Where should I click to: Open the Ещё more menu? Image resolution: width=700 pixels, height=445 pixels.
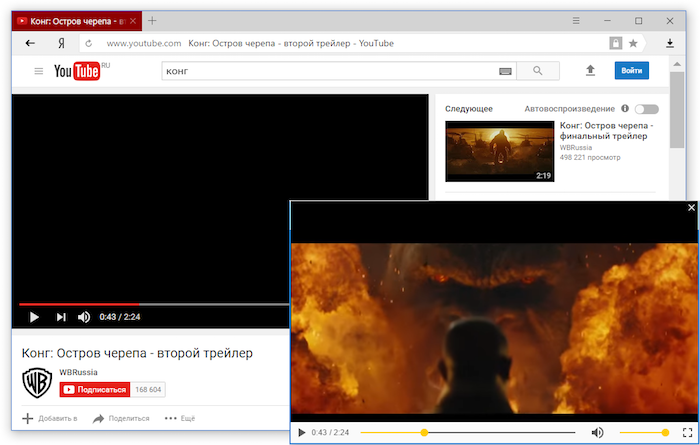click(x=180, y=418)
